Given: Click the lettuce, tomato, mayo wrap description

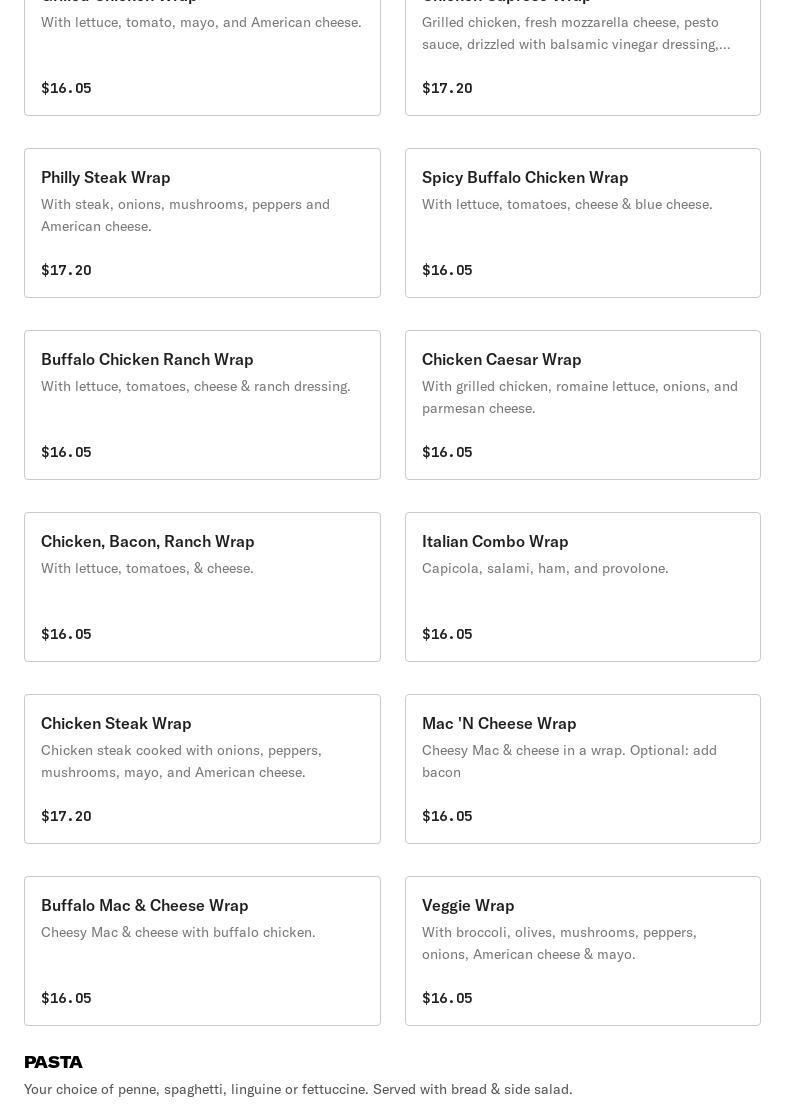Looking at the screenshot, I should 201,22.
